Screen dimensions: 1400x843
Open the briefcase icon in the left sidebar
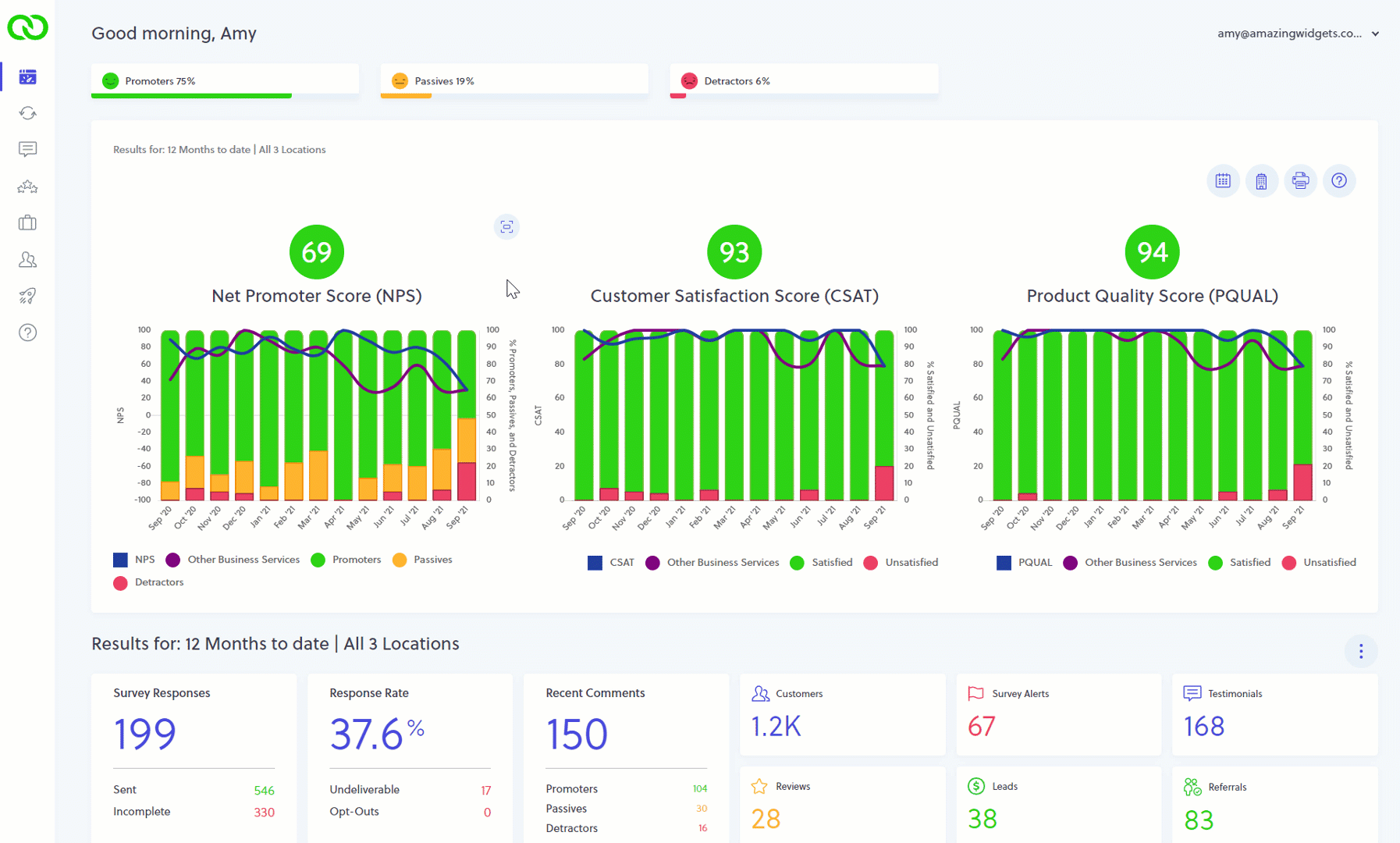pyautogui.click(x=27, y=222)
